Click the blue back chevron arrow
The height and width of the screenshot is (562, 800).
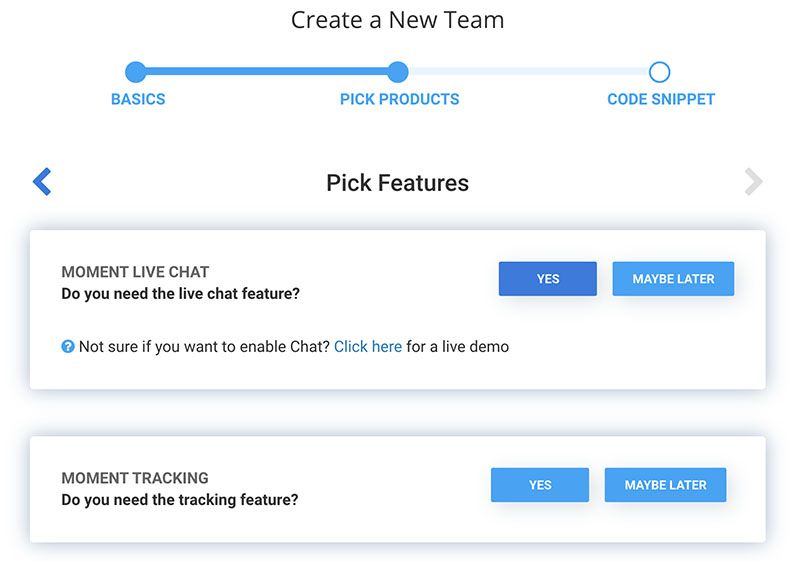(x=42, y=181)
